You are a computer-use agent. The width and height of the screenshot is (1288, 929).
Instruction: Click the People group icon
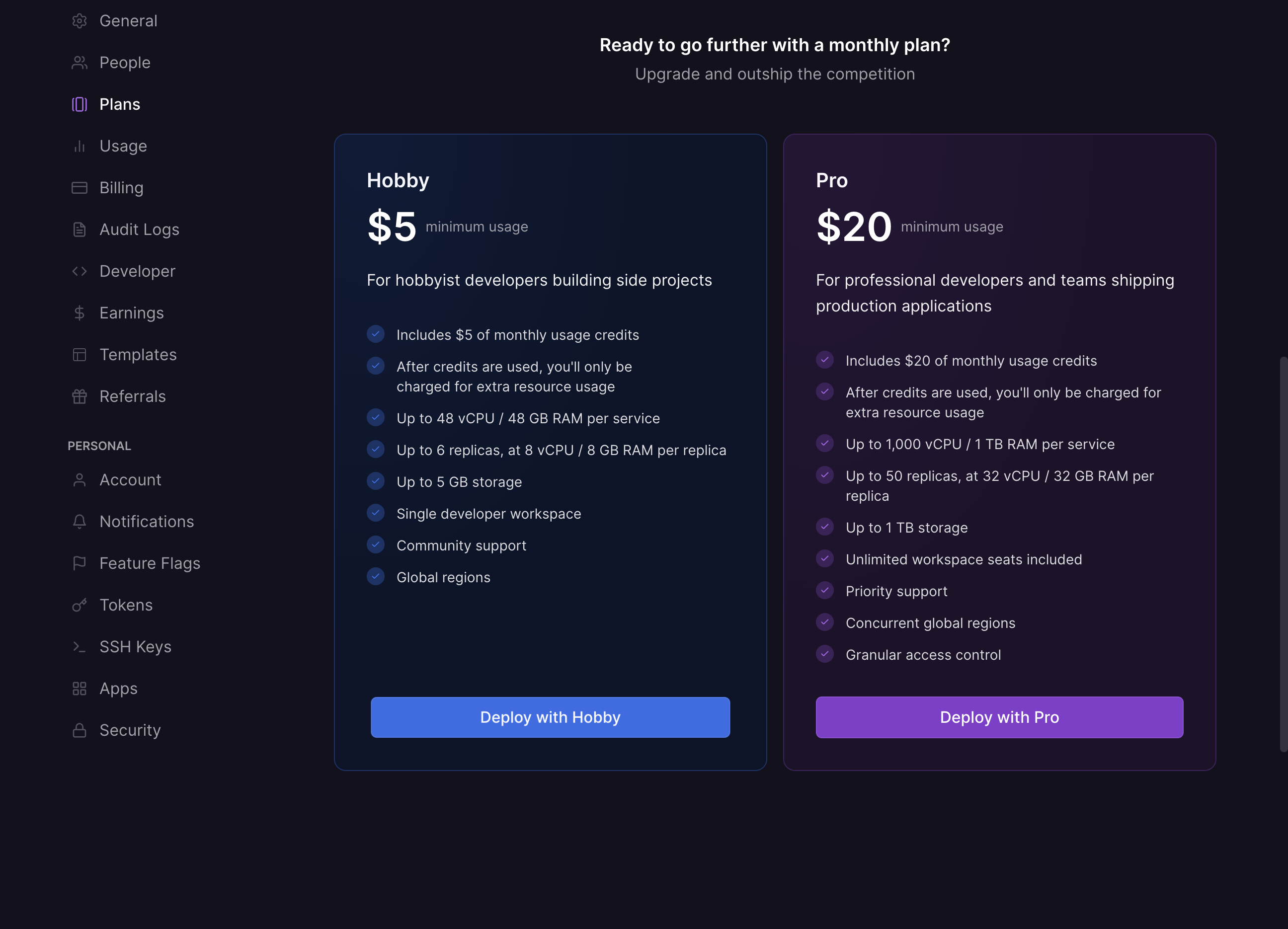pyautogui.click(x=80, y=63)
